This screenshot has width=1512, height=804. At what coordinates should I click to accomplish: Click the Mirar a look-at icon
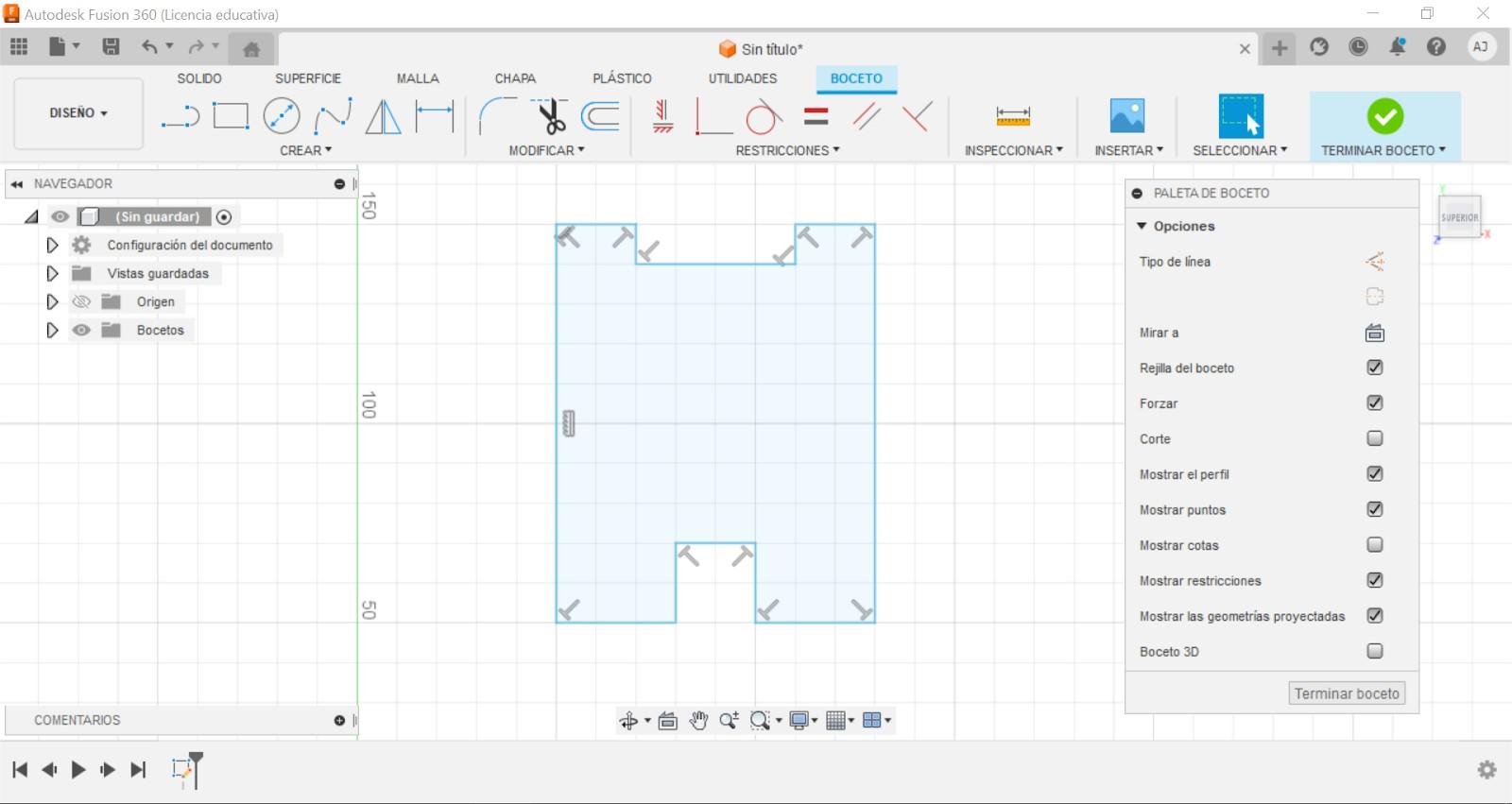1375,333
